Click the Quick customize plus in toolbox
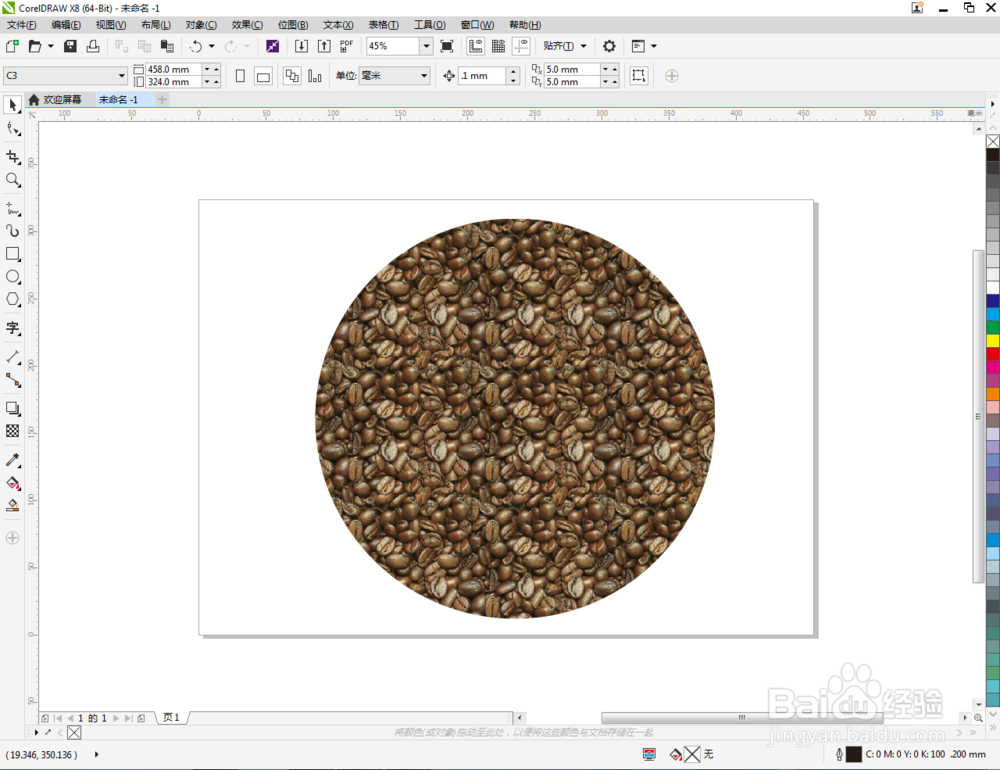The image size is (1000, 770). pos(13,538)
